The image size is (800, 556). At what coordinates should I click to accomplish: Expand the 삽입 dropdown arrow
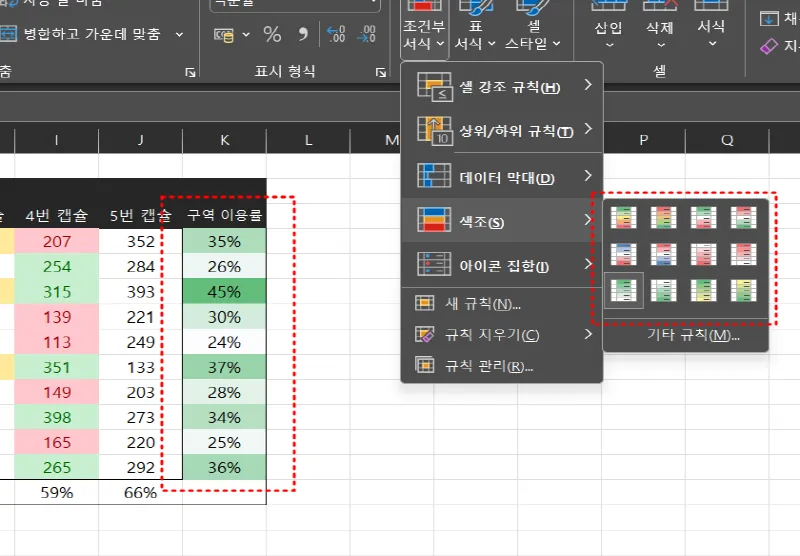(x=609, y=45)
